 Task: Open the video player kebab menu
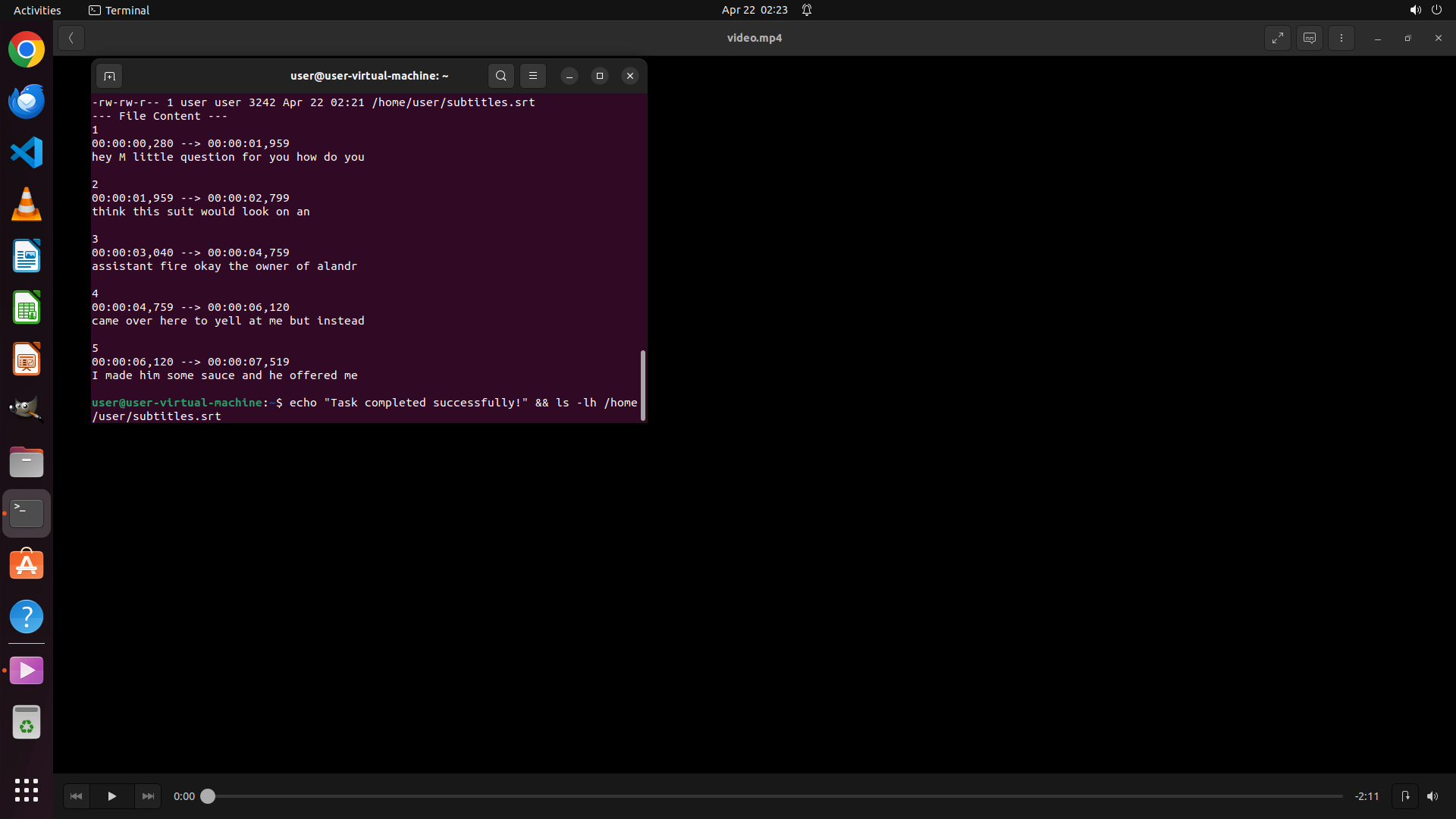(1341, 38)
